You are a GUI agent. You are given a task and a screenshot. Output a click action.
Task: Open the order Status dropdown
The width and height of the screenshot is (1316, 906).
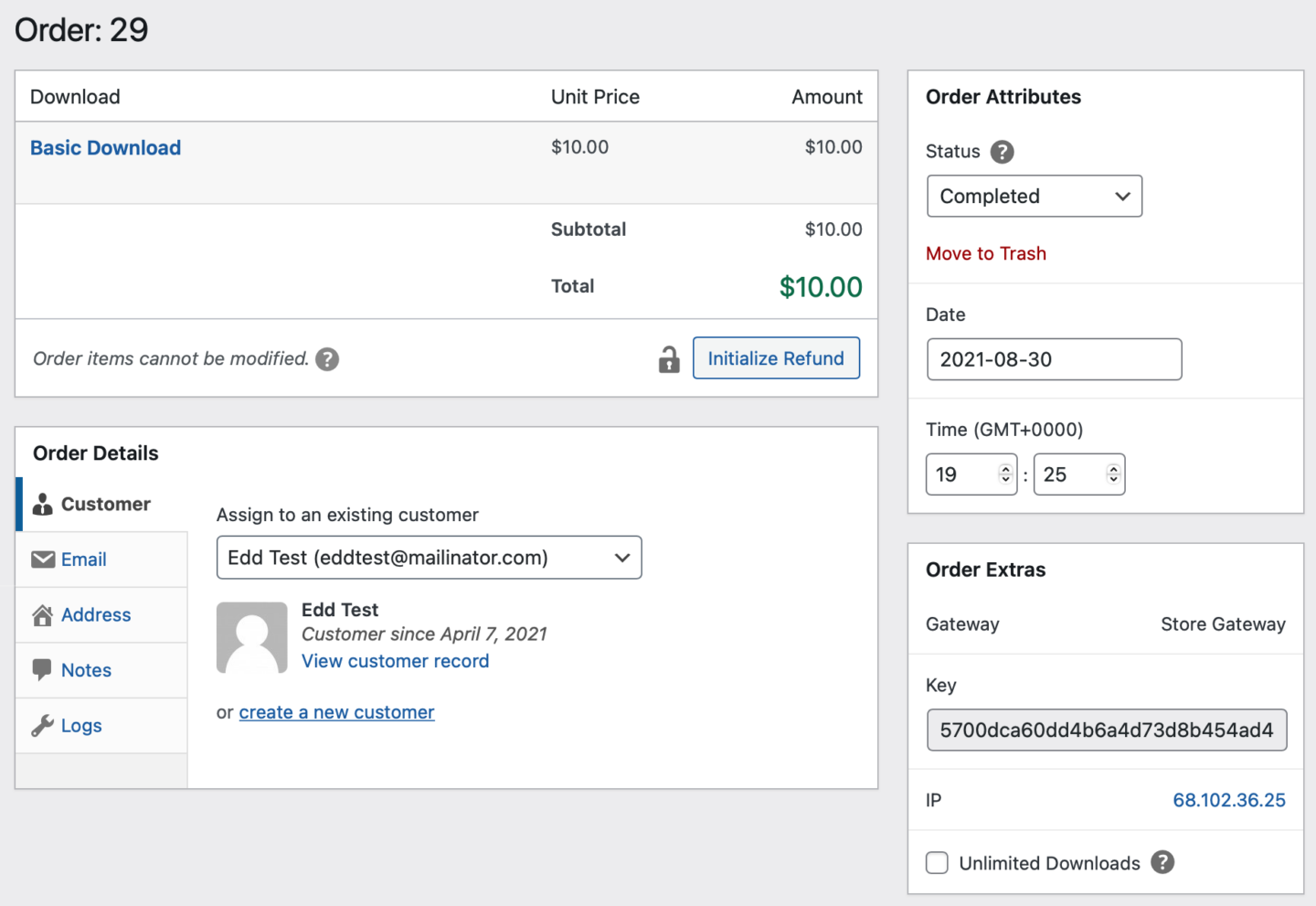pyautogui.click(x=1034, y=196)
